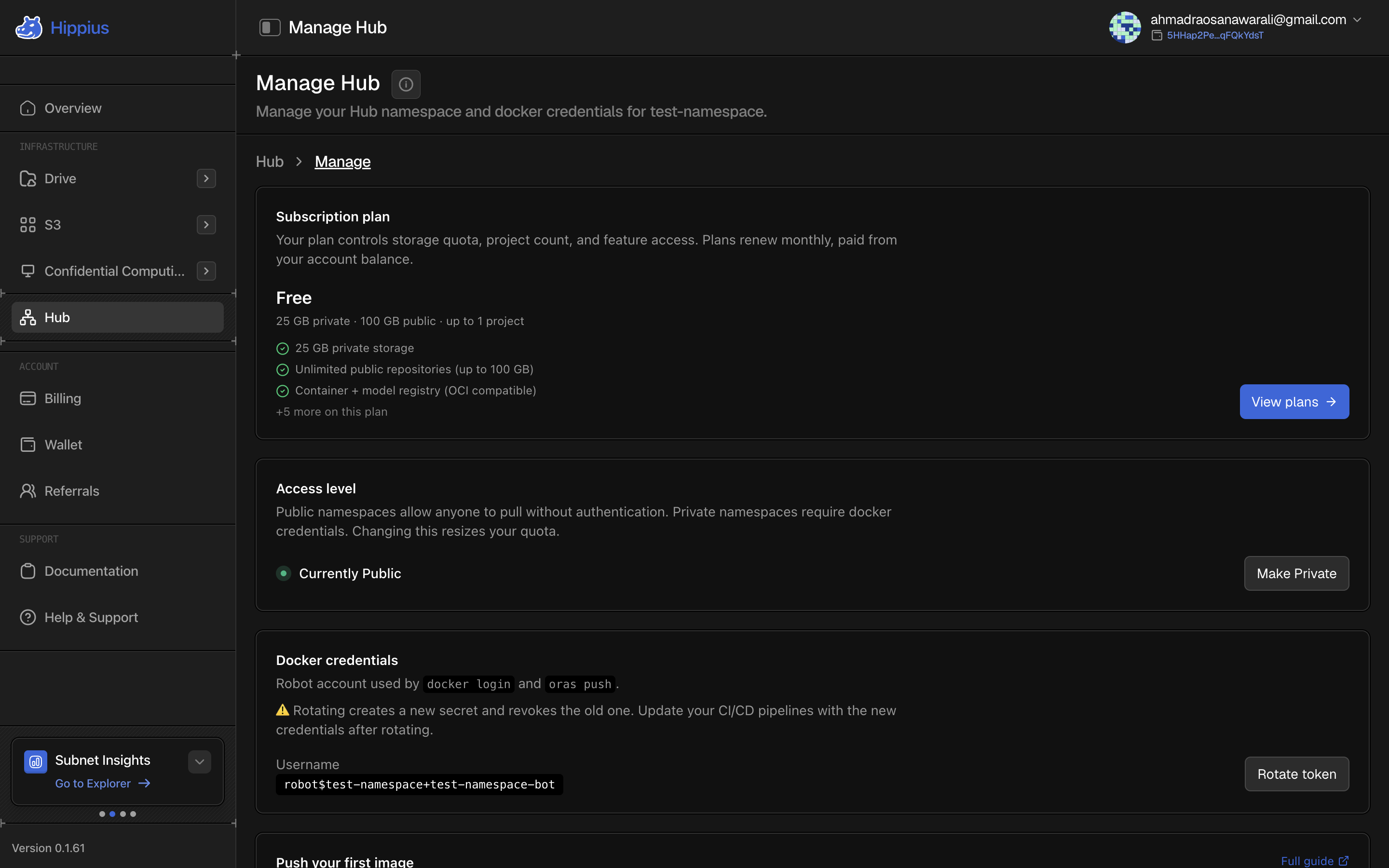The height and width of the screenshot is (868, 1389).
Task: Click the Free plan name heading
Action: click(294, 298)
